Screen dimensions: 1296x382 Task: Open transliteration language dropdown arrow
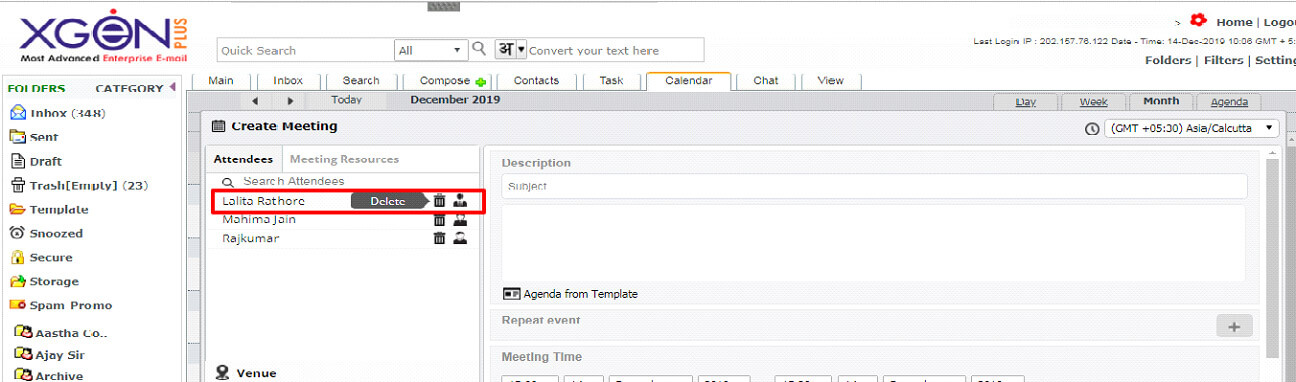click(521, 50)
